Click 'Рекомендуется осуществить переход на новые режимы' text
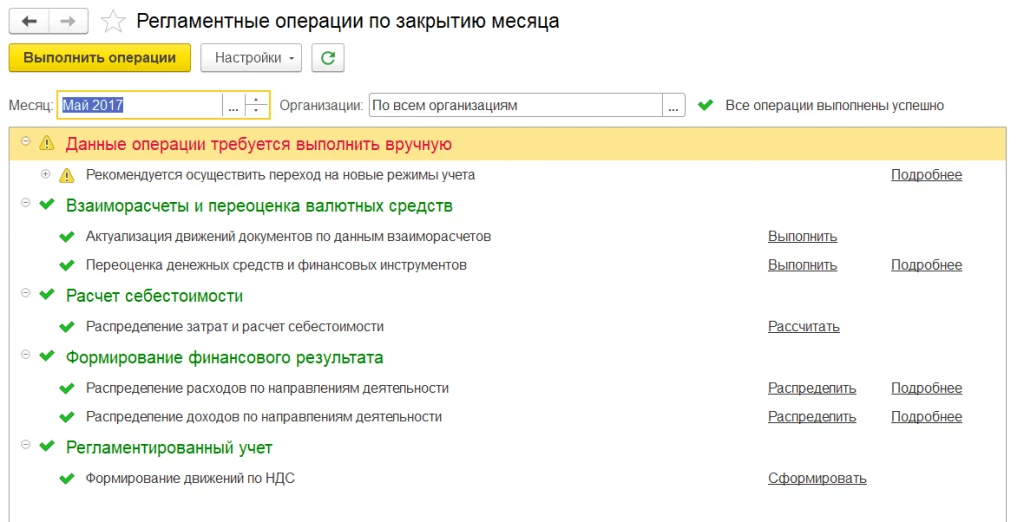 tap(280, 175)
